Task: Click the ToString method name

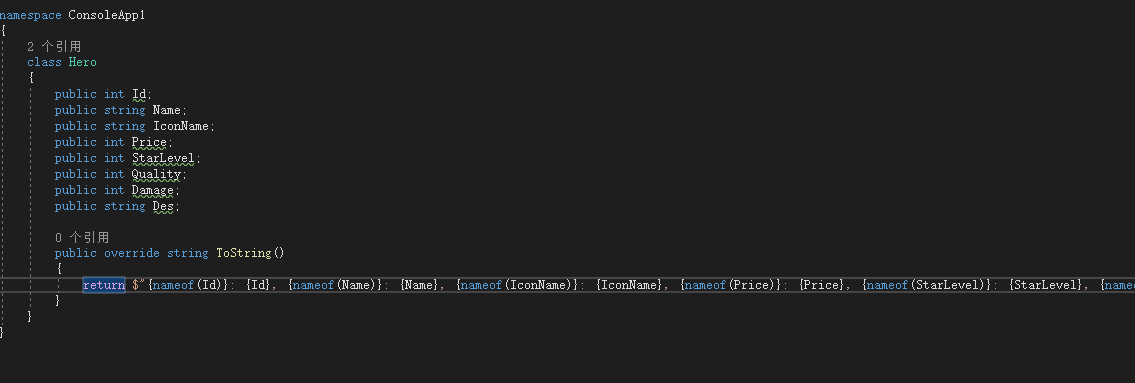Action: pos(244,253)
